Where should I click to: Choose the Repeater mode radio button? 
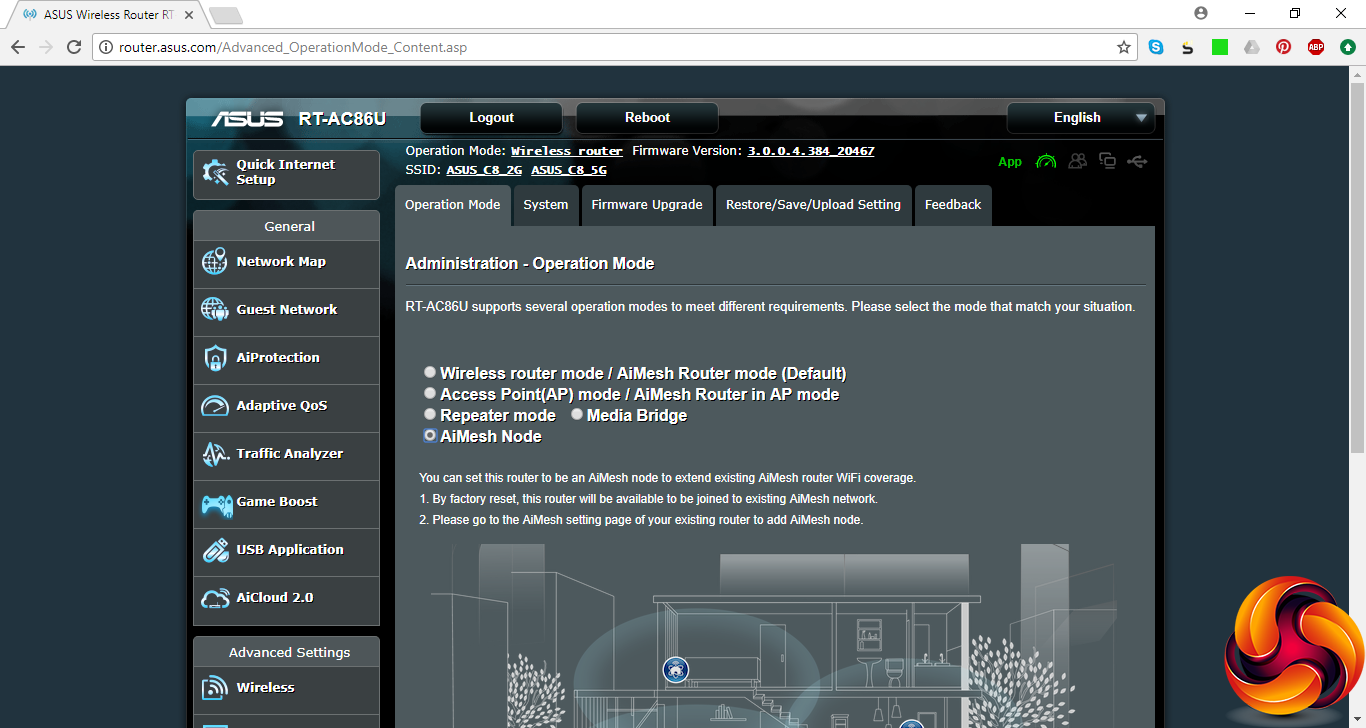click(430, 414)
